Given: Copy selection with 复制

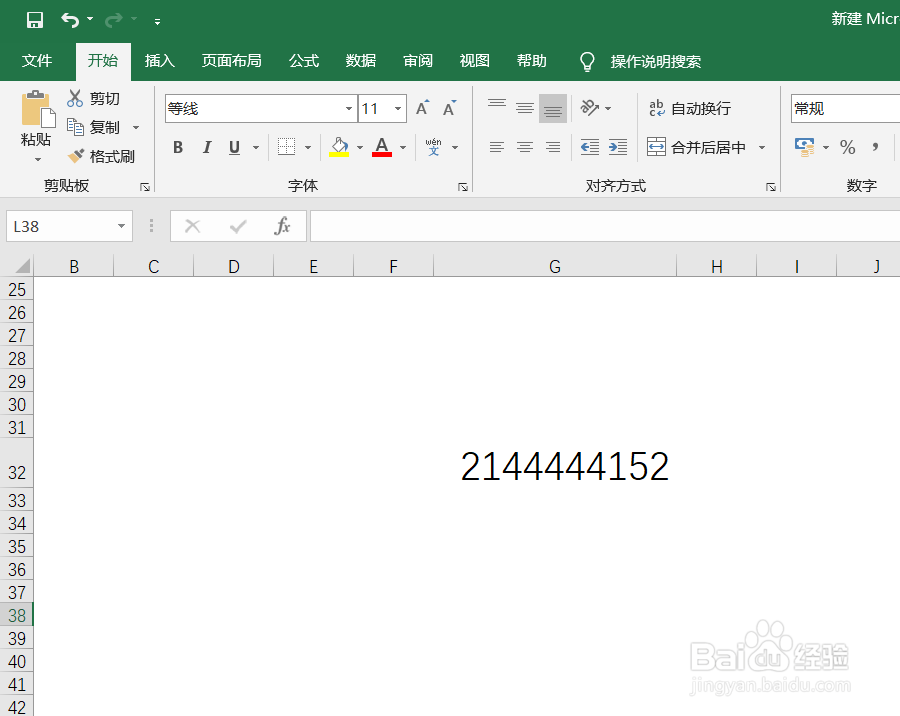Looking at the screenshot, I should point(94,127).
